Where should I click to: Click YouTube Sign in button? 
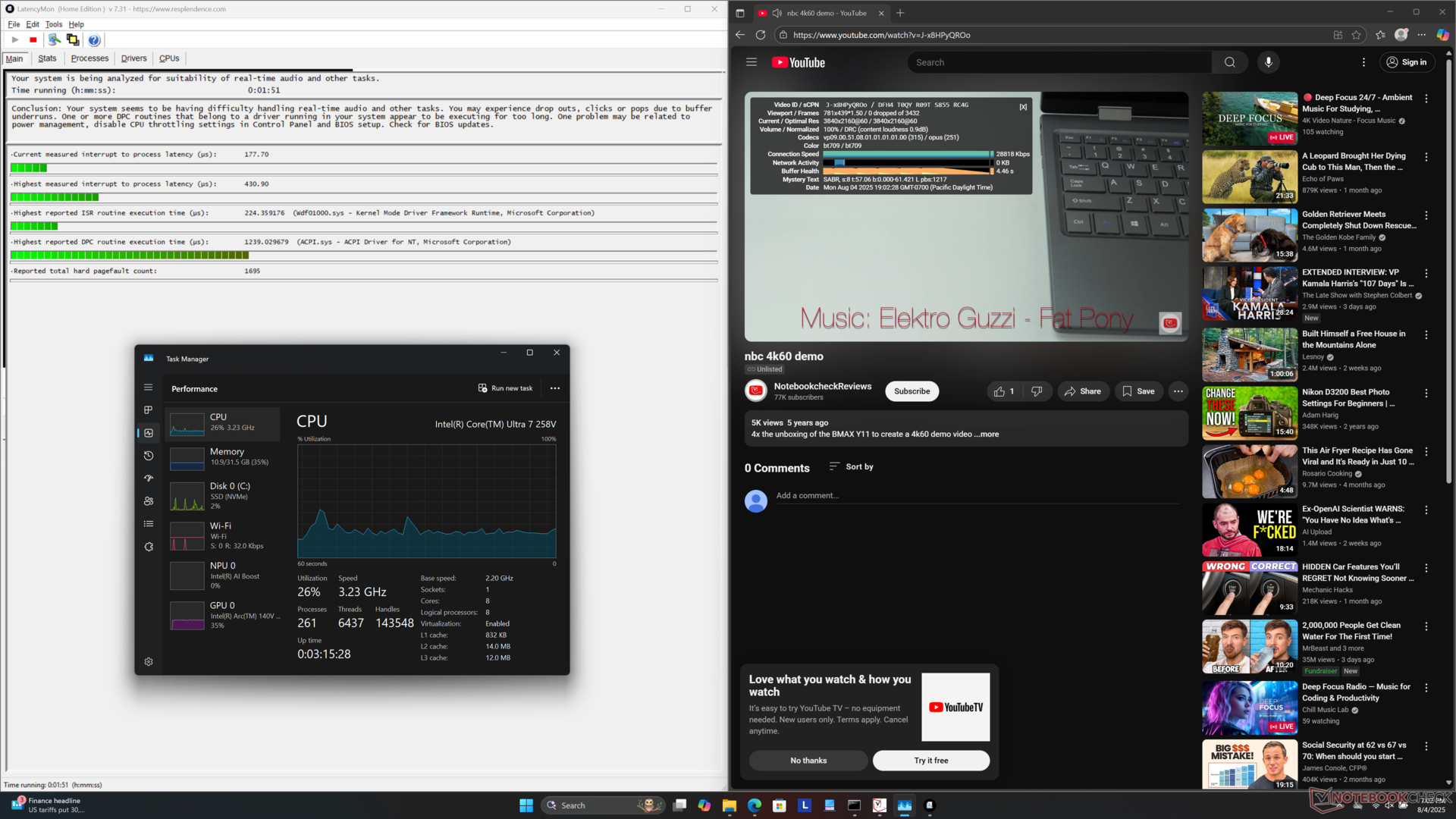[x=1407, y=62]
